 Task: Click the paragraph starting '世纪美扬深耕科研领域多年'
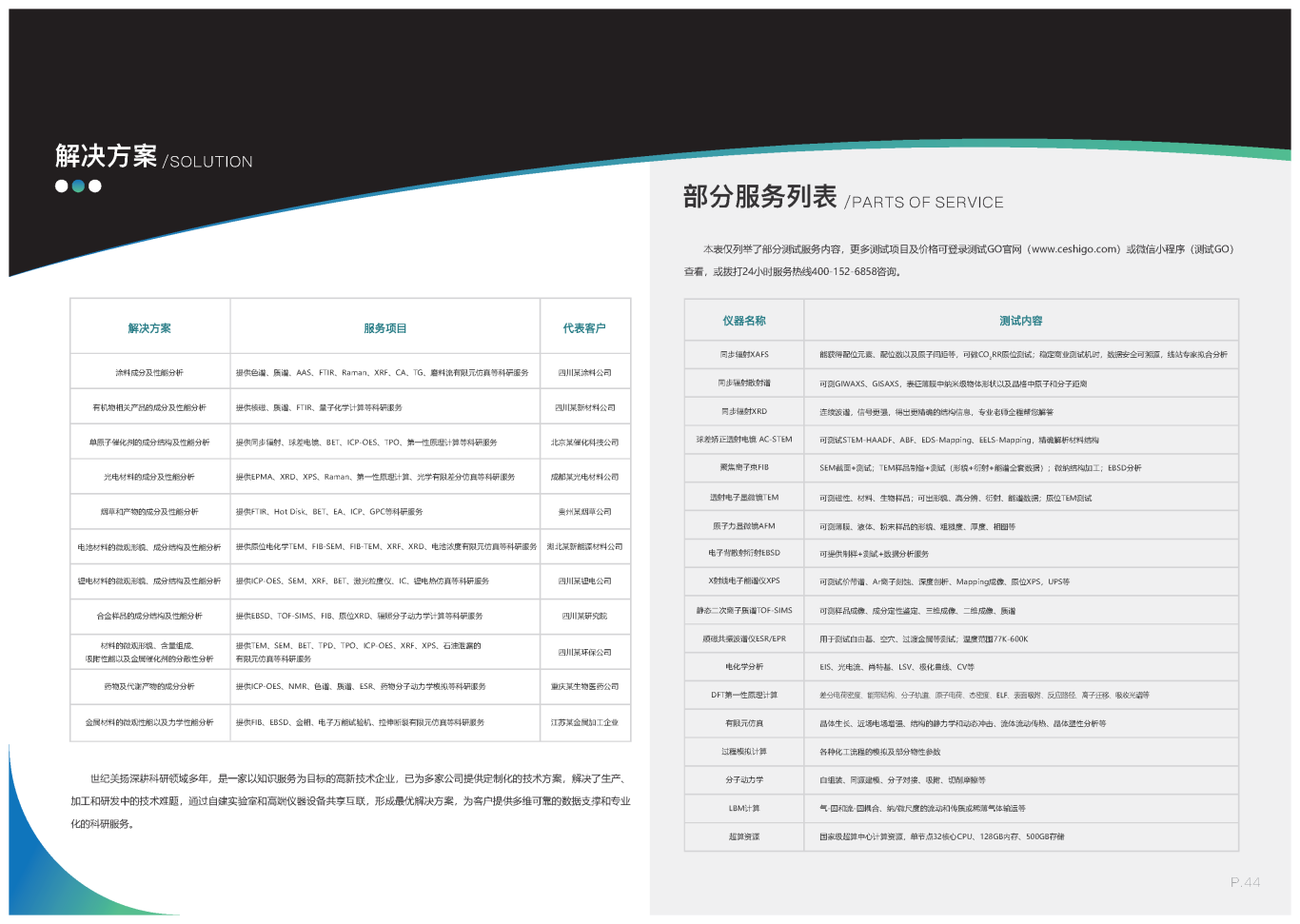click(x=350, y=801)
